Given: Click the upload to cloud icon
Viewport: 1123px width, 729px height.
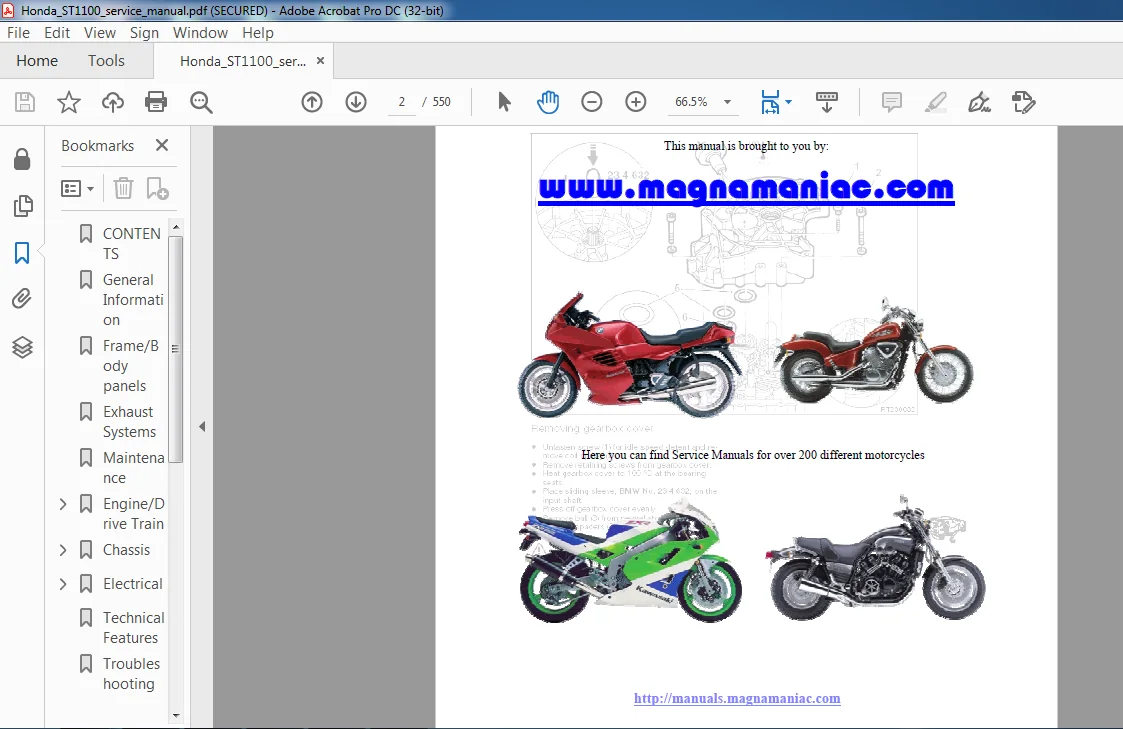Looking at the screenshot, I should (112, 102).
